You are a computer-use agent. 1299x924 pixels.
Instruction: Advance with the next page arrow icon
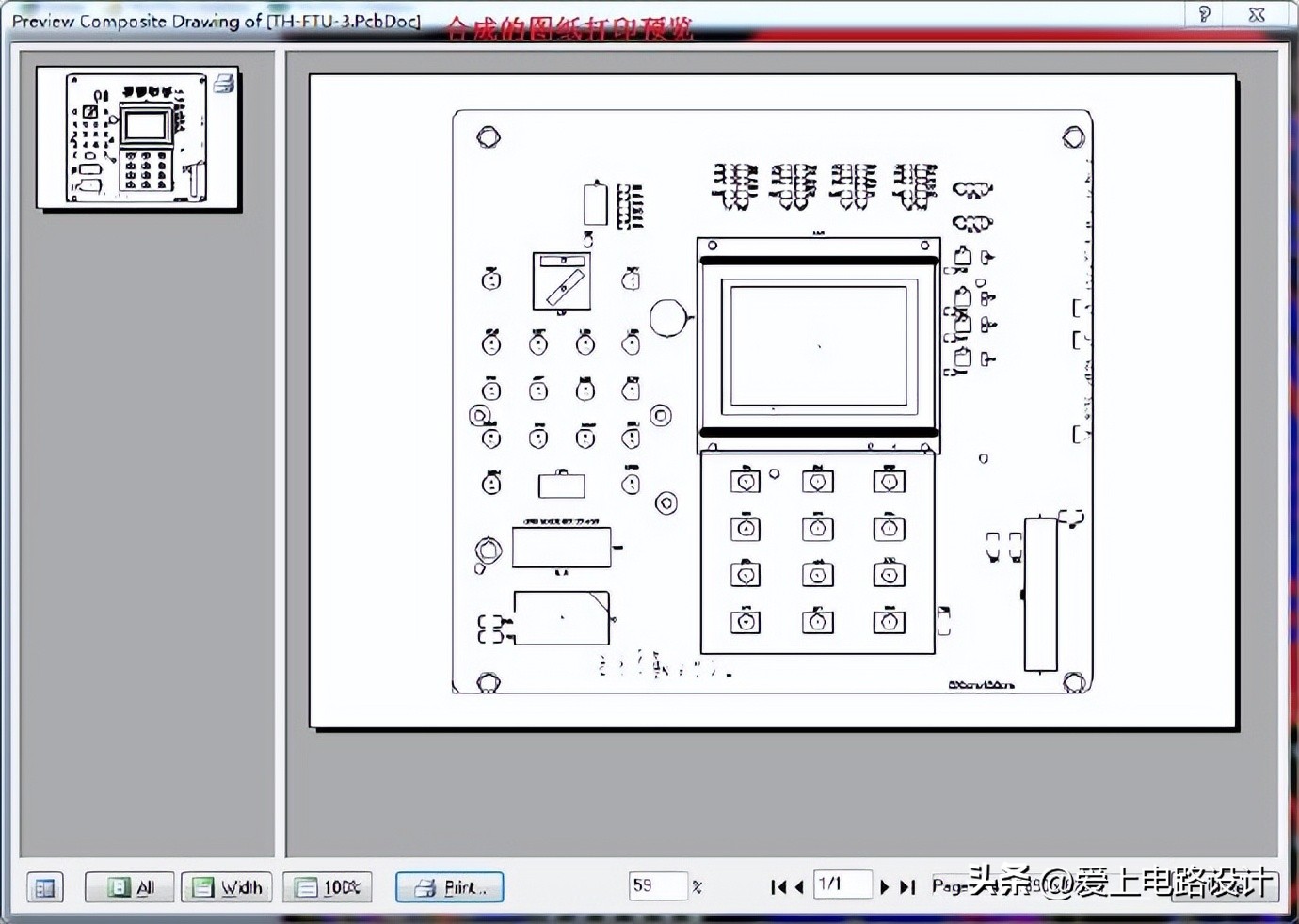coord(885,886)
